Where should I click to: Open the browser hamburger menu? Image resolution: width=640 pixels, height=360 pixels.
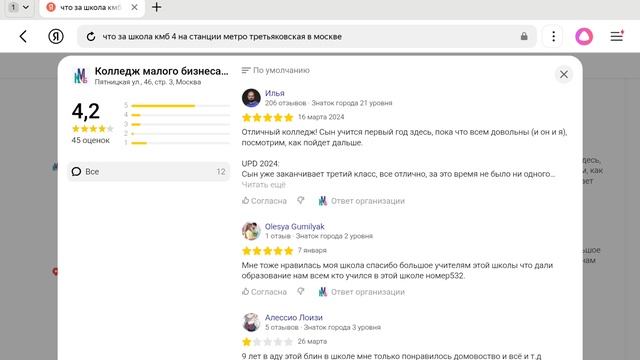tap(617, 36)
